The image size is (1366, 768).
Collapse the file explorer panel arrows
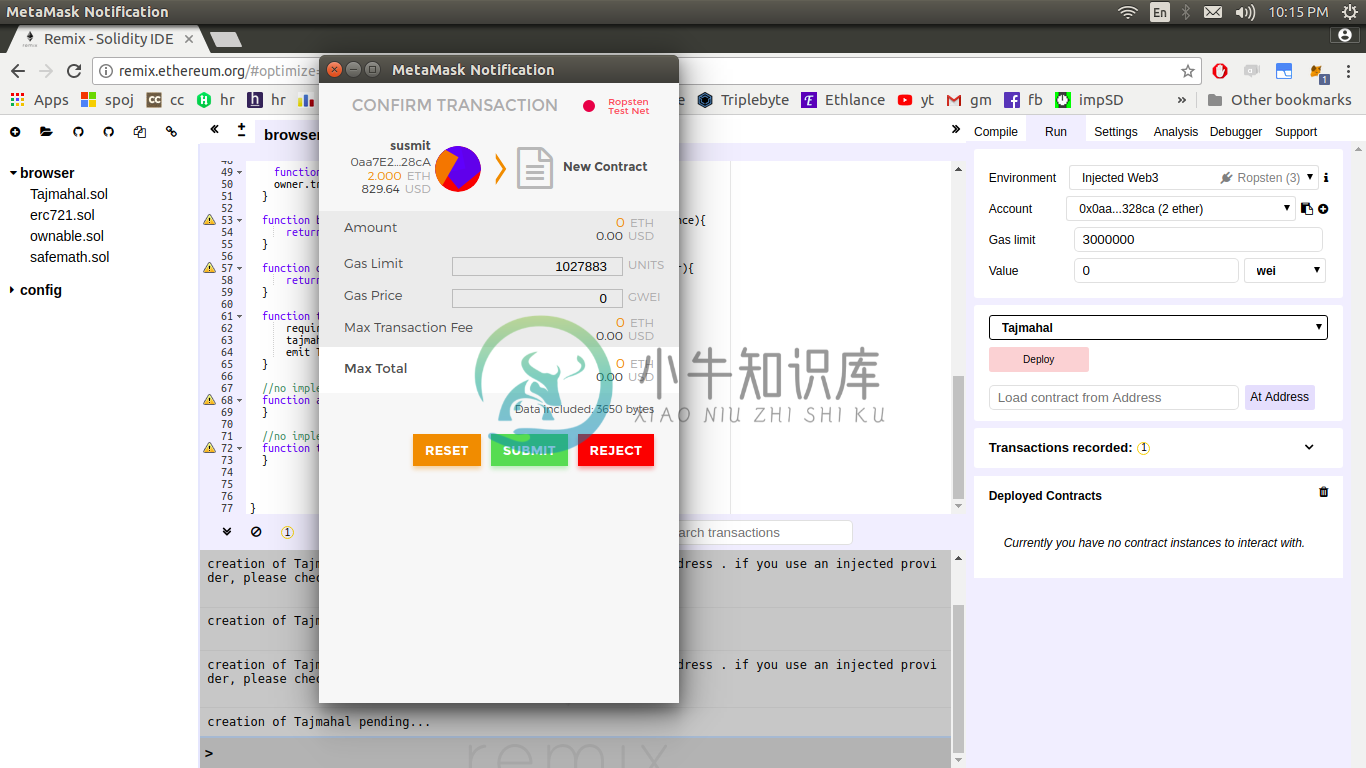click(215, 130)
